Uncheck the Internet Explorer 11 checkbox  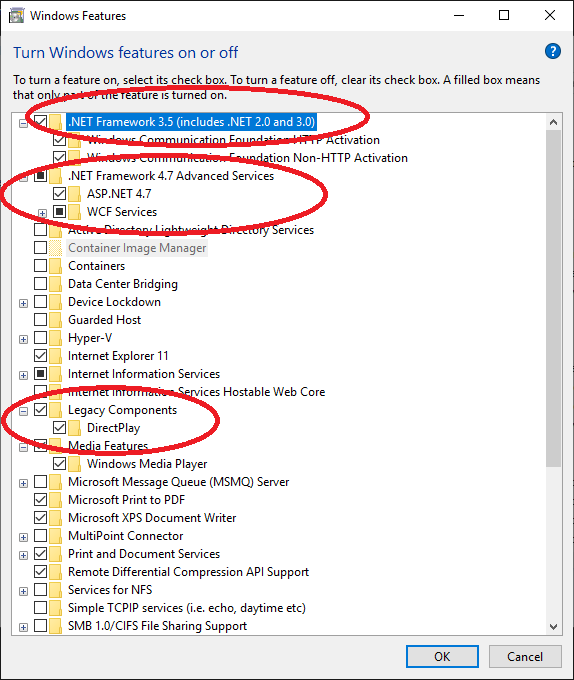[x=40, y=356]
